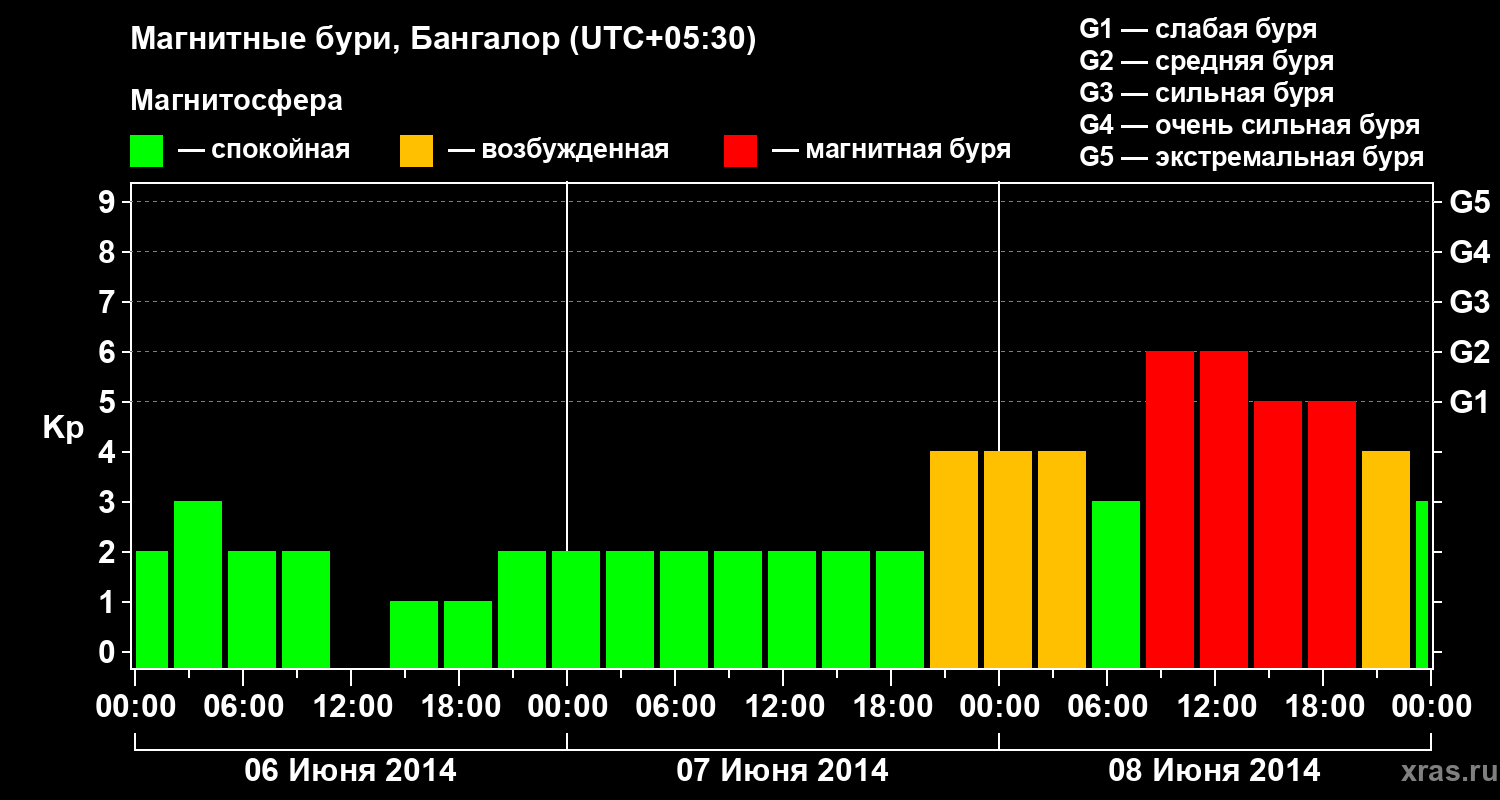Click the '12:00' time label for 06 Июня
The width and height of the screenshot is (1500, 800).
click(x=351, y=706)
